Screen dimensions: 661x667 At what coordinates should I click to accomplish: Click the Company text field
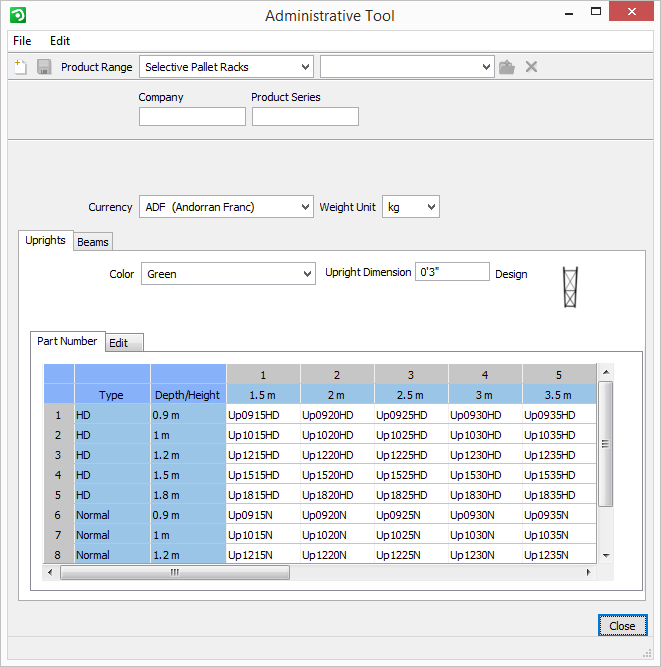point(192,117)
